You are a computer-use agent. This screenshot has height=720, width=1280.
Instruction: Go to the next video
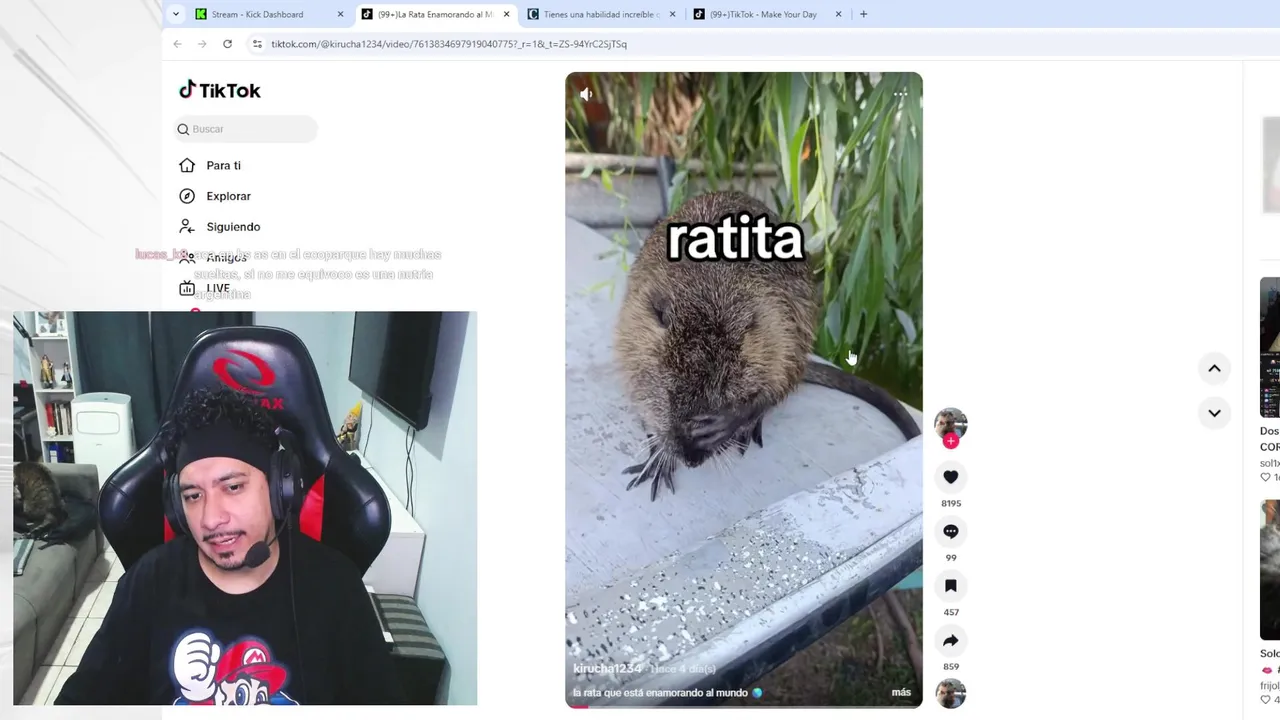pos(1214,412)
